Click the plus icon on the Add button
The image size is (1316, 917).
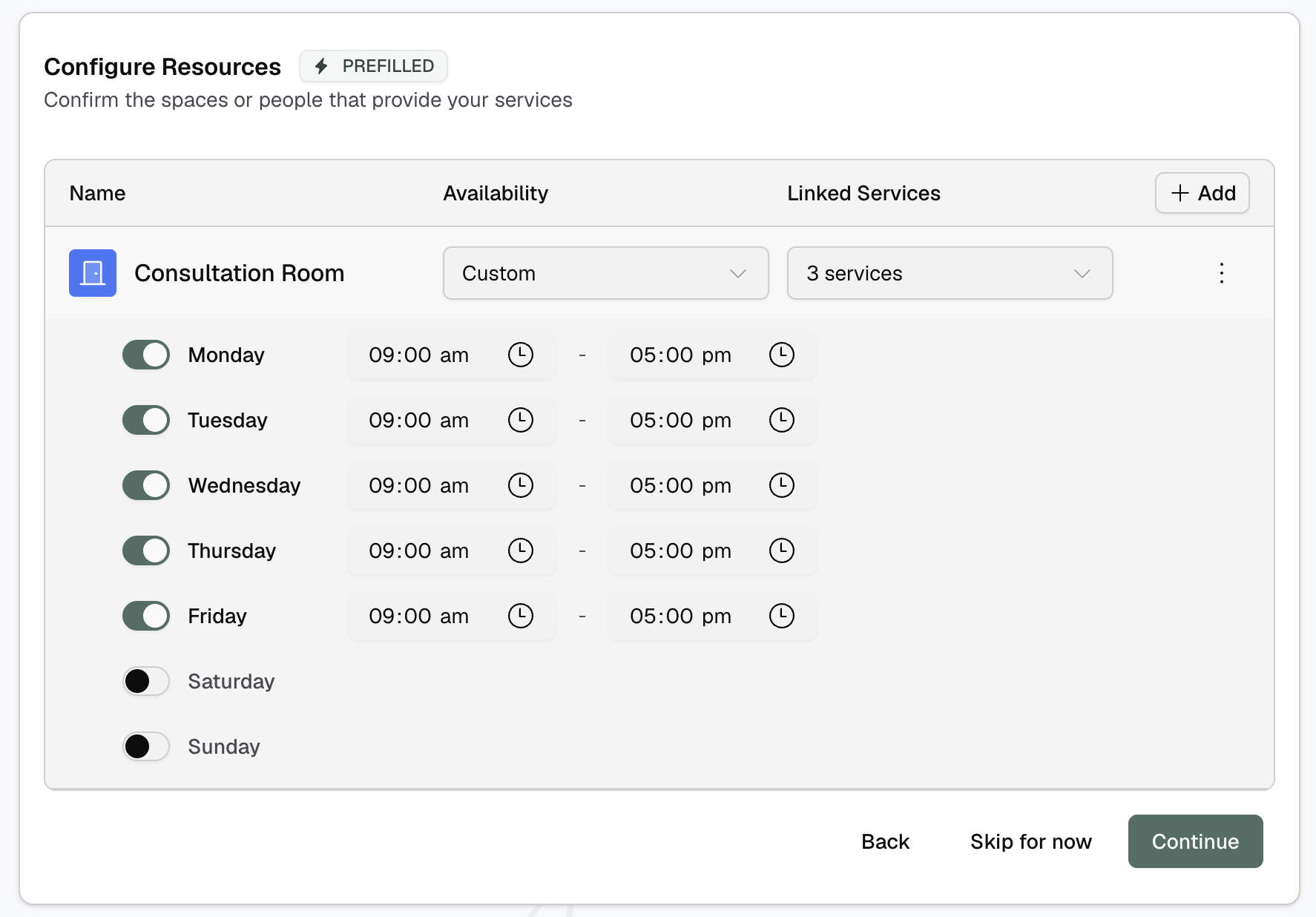point(1179,193)
